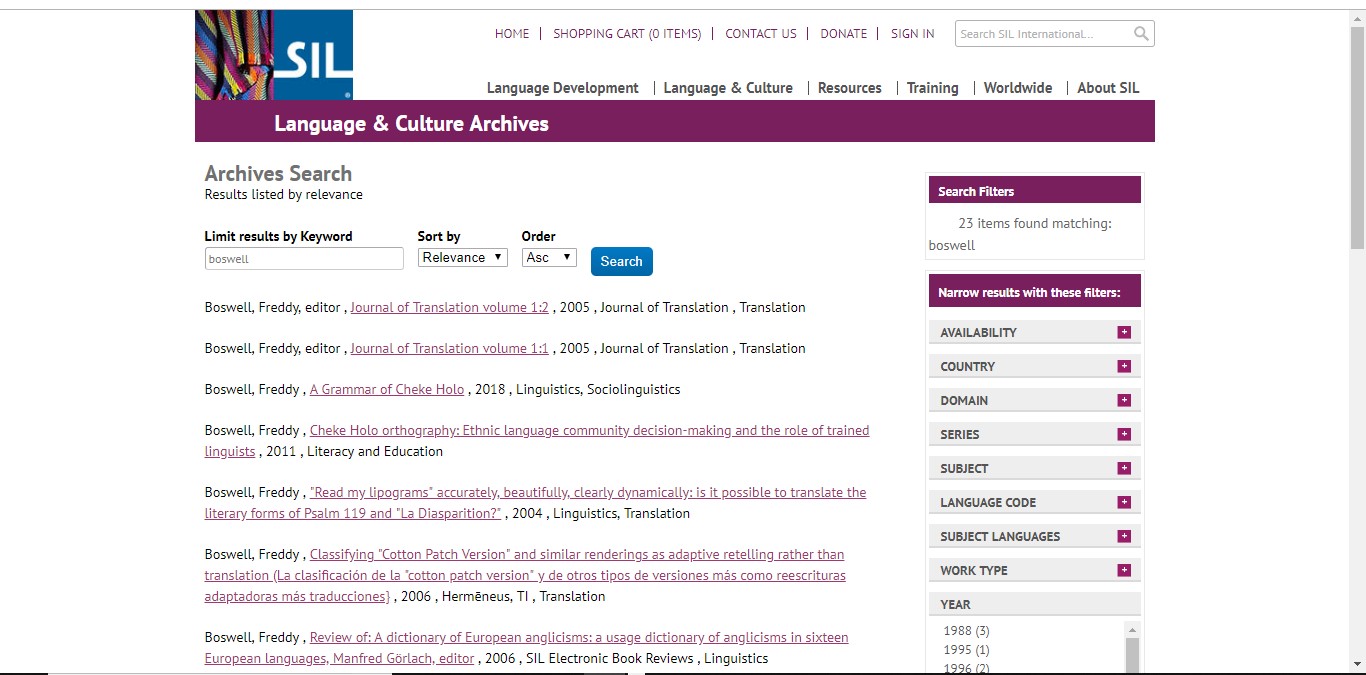This screenshot has width=1366, height=675.
Task: Open Language Development menu
Action: pos(562,88)
